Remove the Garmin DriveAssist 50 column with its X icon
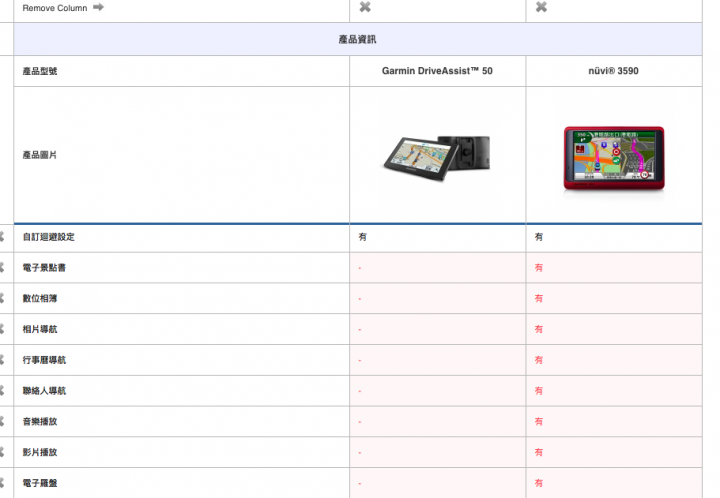The image size is (720, 498). click(x=365, y=7)
